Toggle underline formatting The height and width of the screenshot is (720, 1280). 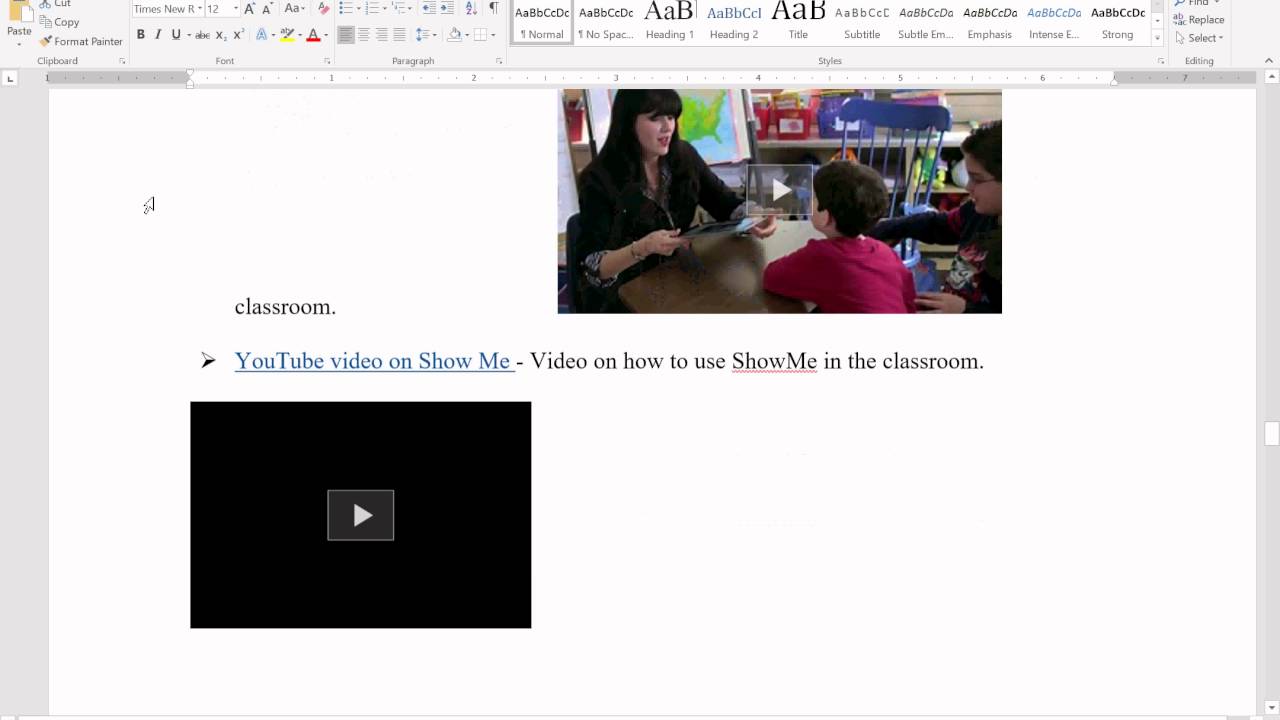coord(176,35)
